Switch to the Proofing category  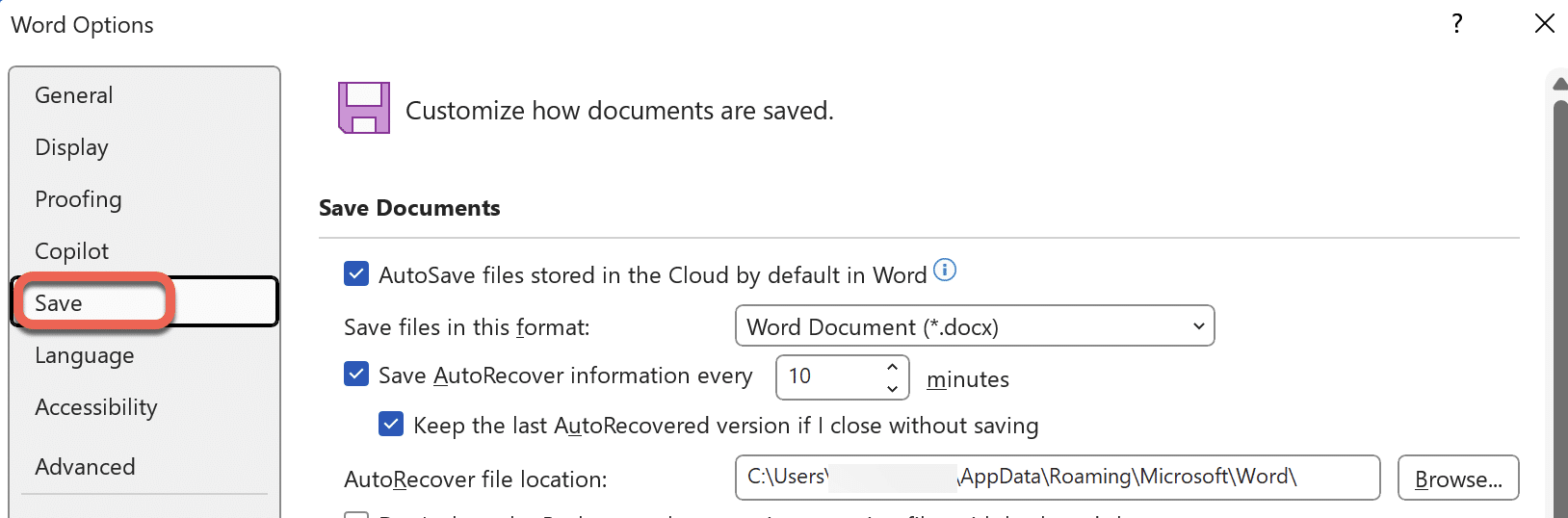(79, 199)
